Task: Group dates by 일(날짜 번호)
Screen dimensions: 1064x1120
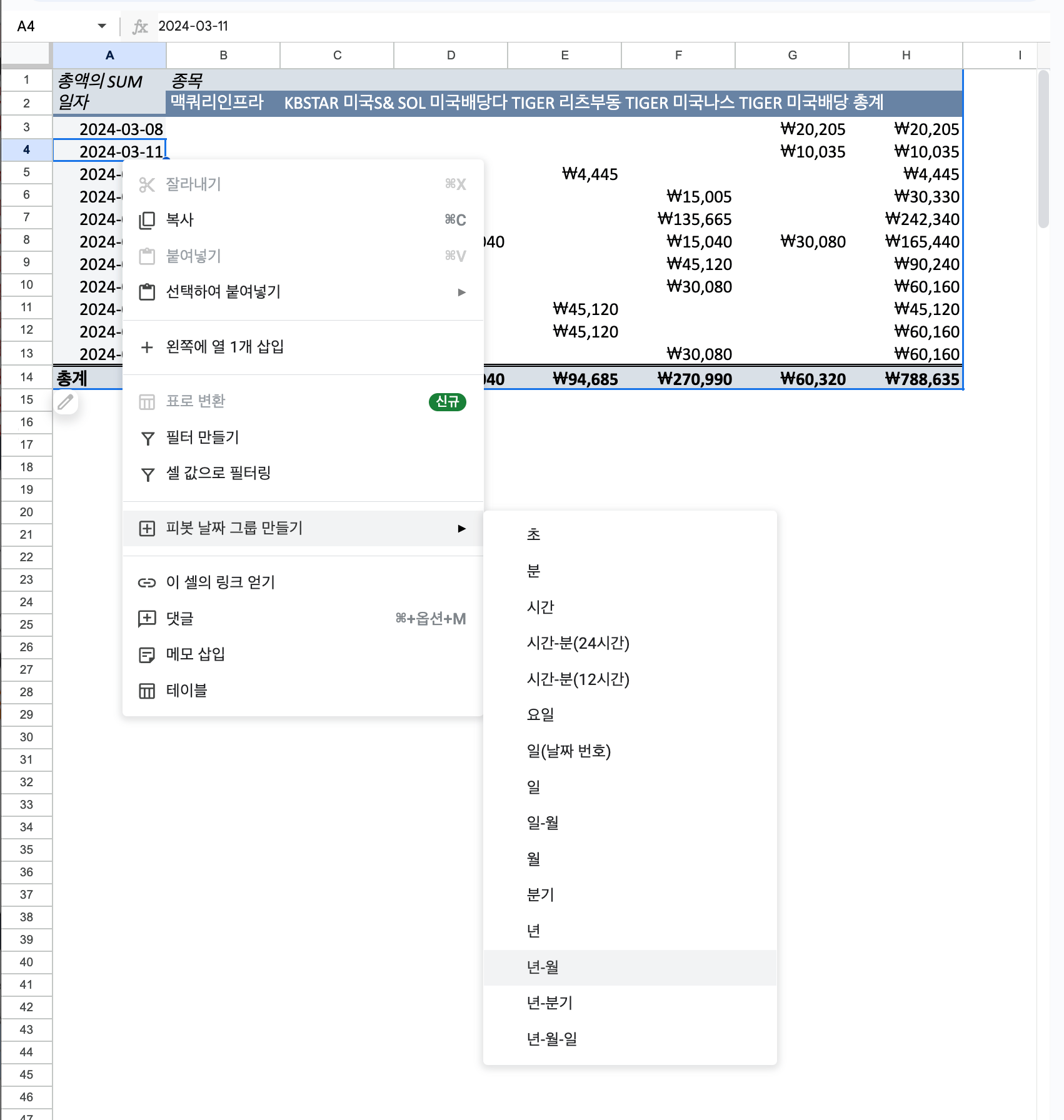Action: point(630,751)
